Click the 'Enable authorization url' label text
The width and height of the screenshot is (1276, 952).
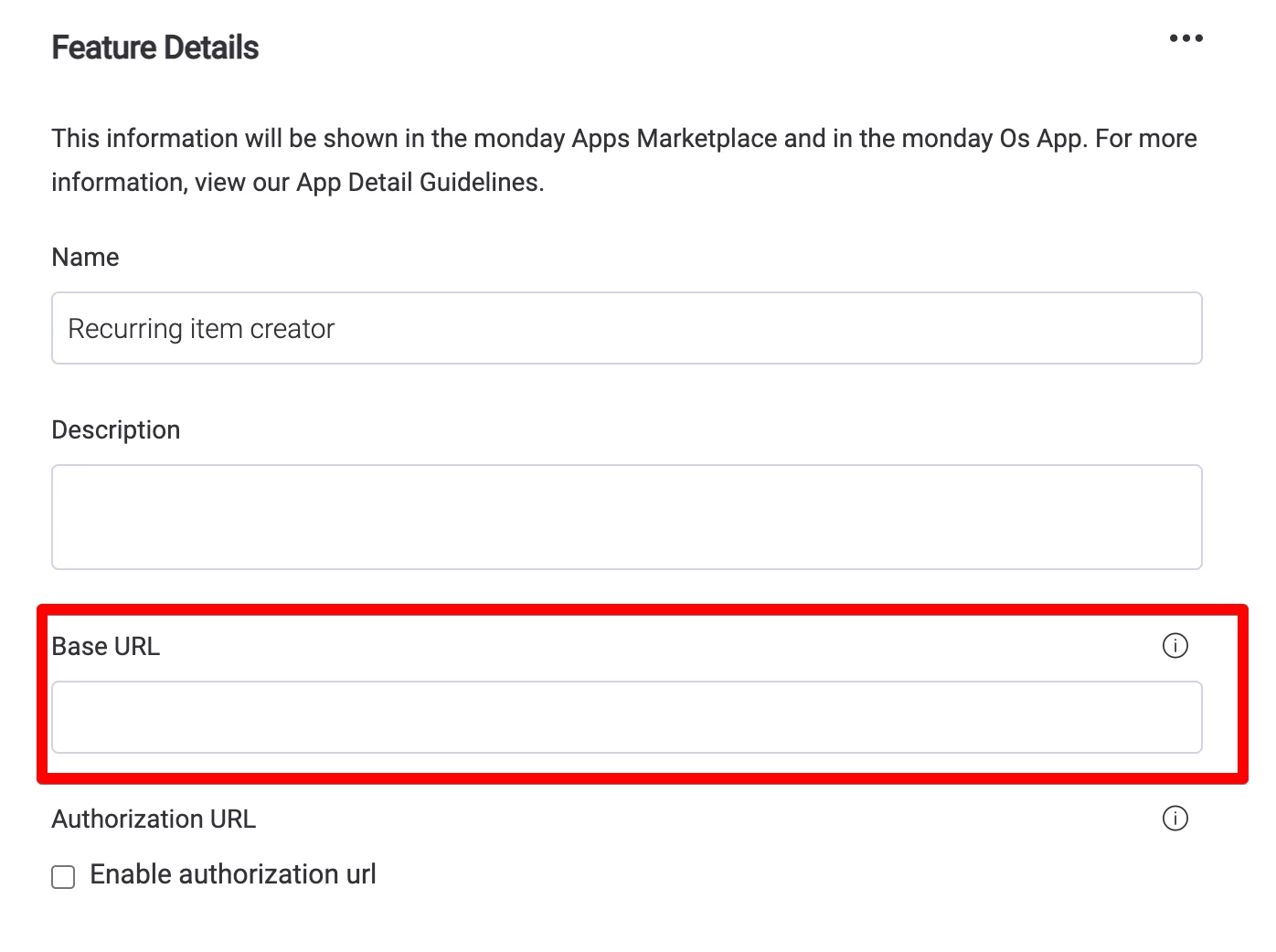tap(233, 874)
